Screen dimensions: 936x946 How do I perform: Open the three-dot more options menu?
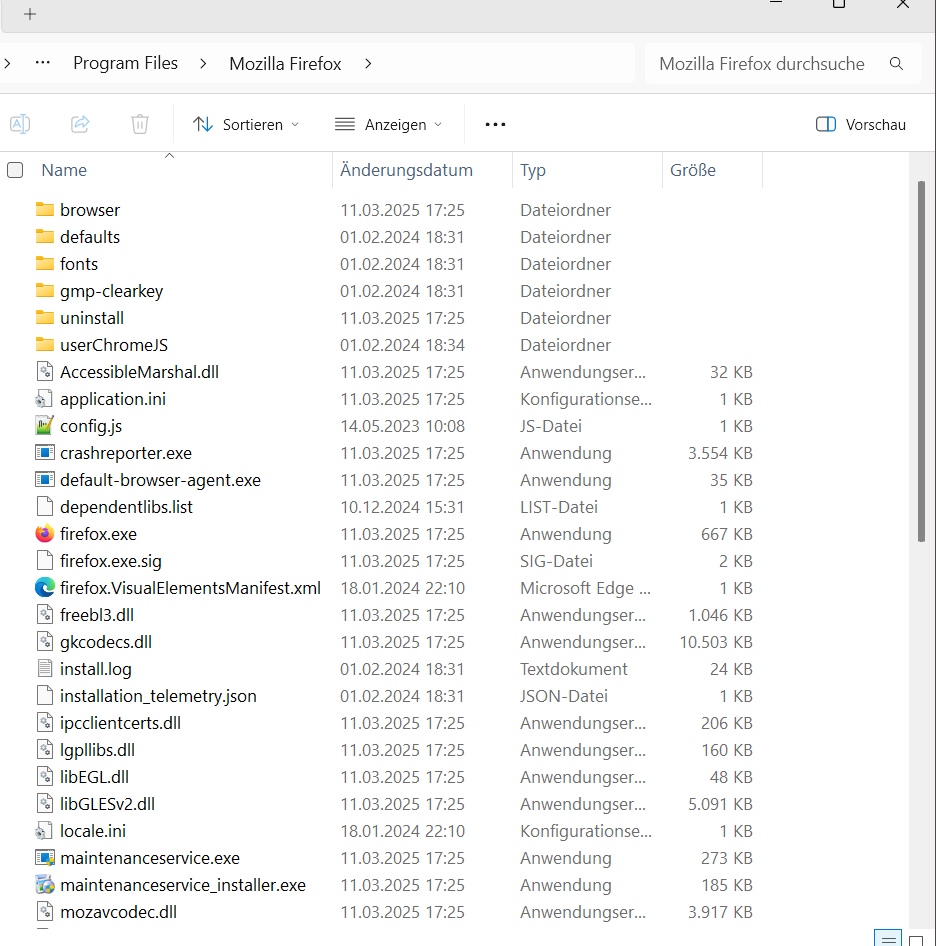coord(495,124)
